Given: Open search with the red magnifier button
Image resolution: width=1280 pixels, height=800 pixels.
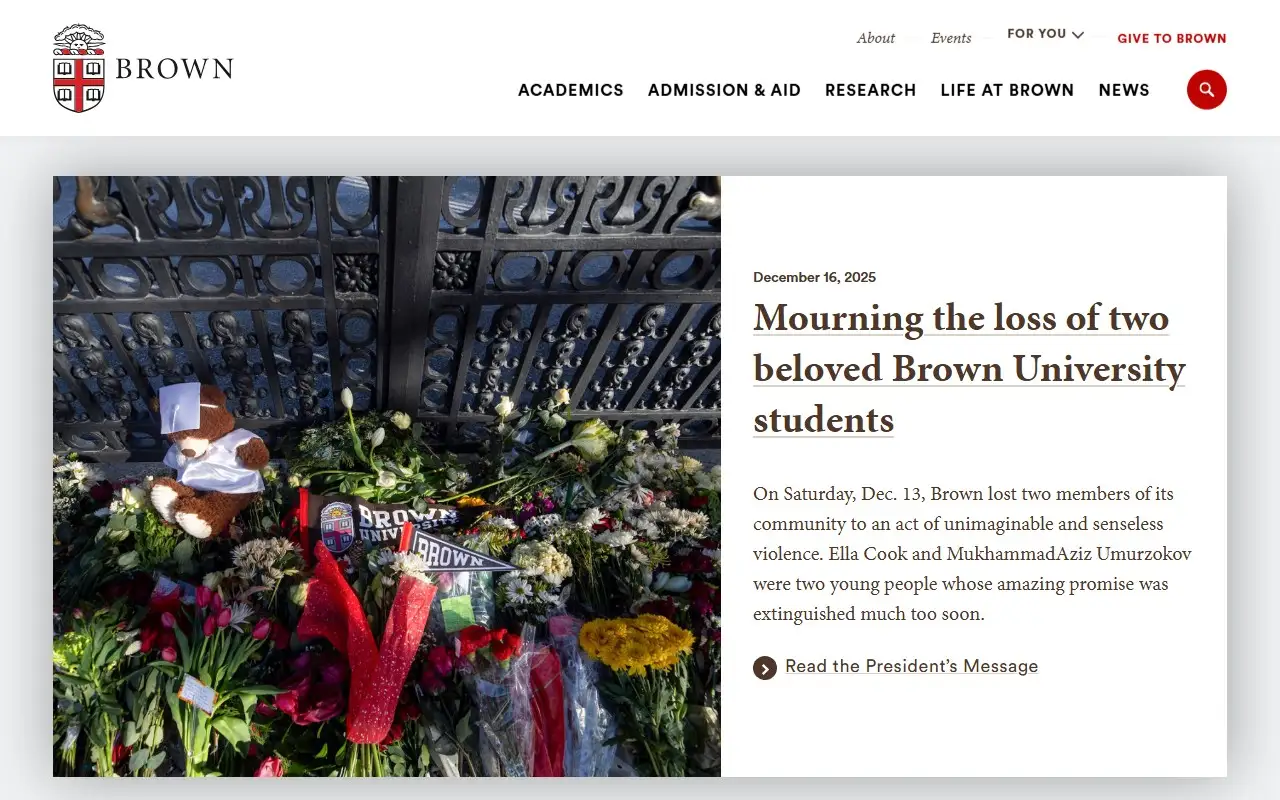Looking at the screenshot, I should click(1206, 90).
